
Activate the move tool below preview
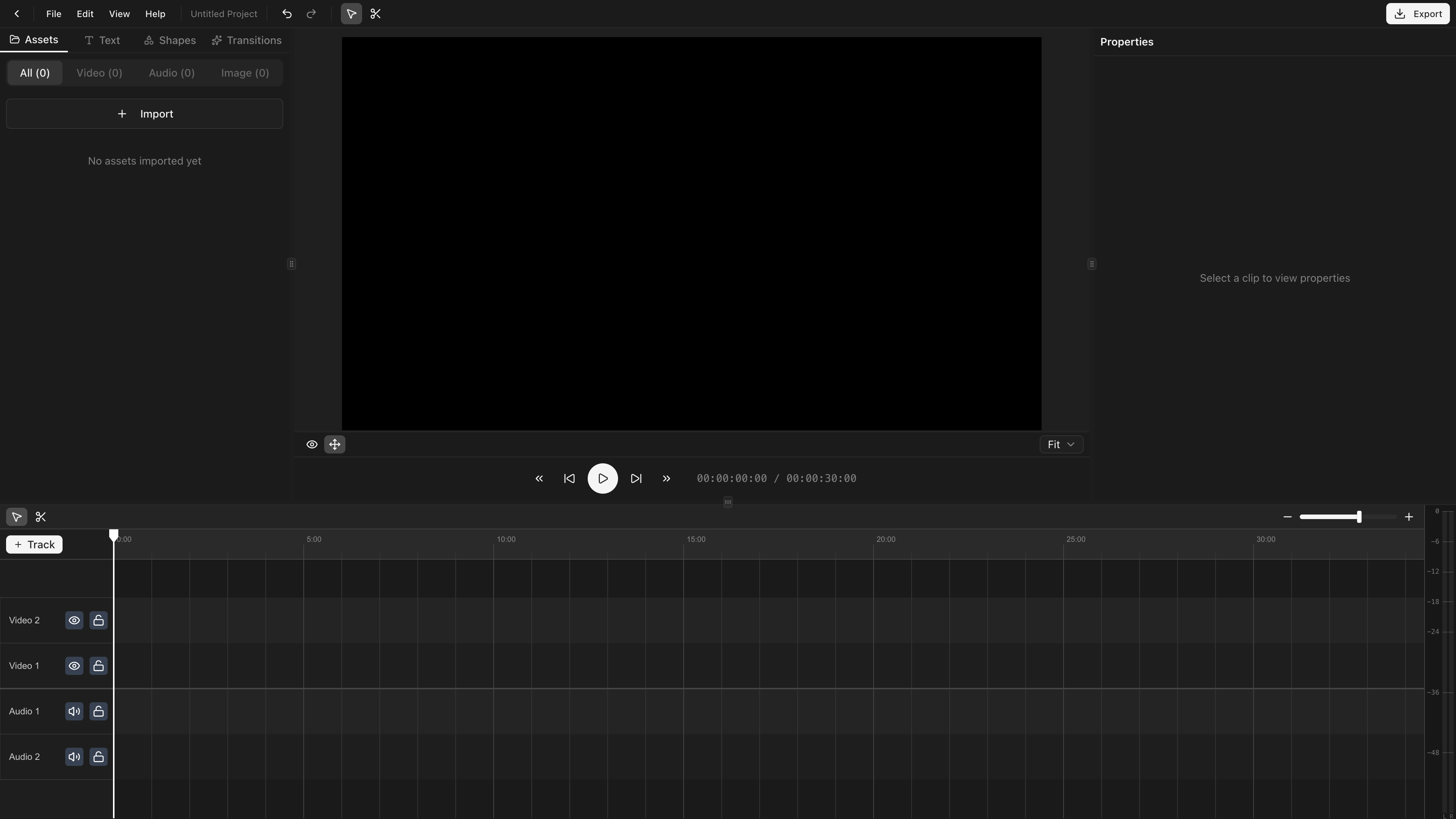[x=334, y=444]
